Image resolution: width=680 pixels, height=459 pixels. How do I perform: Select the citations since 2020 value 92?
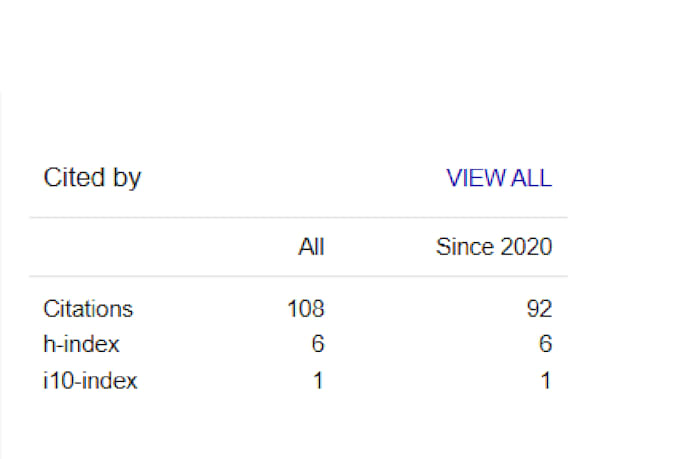(539, 309)
